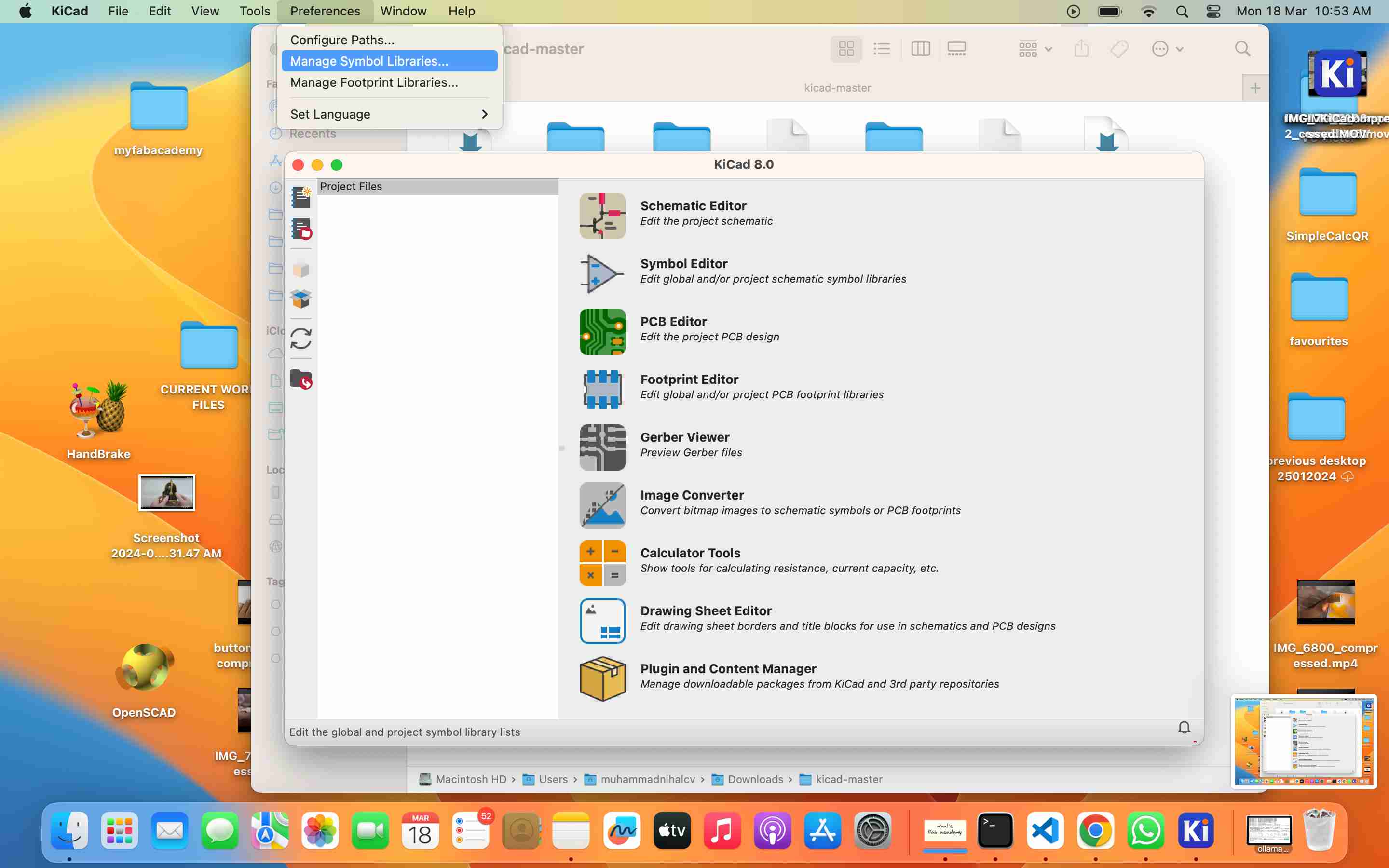Image resolution: width=1389 pixels, height=868 pixels.
Task: Switch Finder to gallery view
Action: click(956, 49)
